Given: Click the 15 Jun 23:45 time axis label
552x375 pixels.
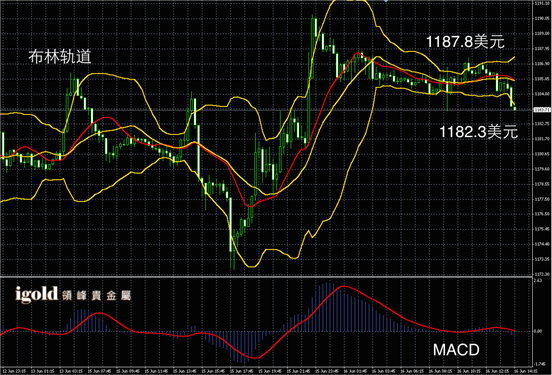Looking at the screenshot, I should [327, 371].
